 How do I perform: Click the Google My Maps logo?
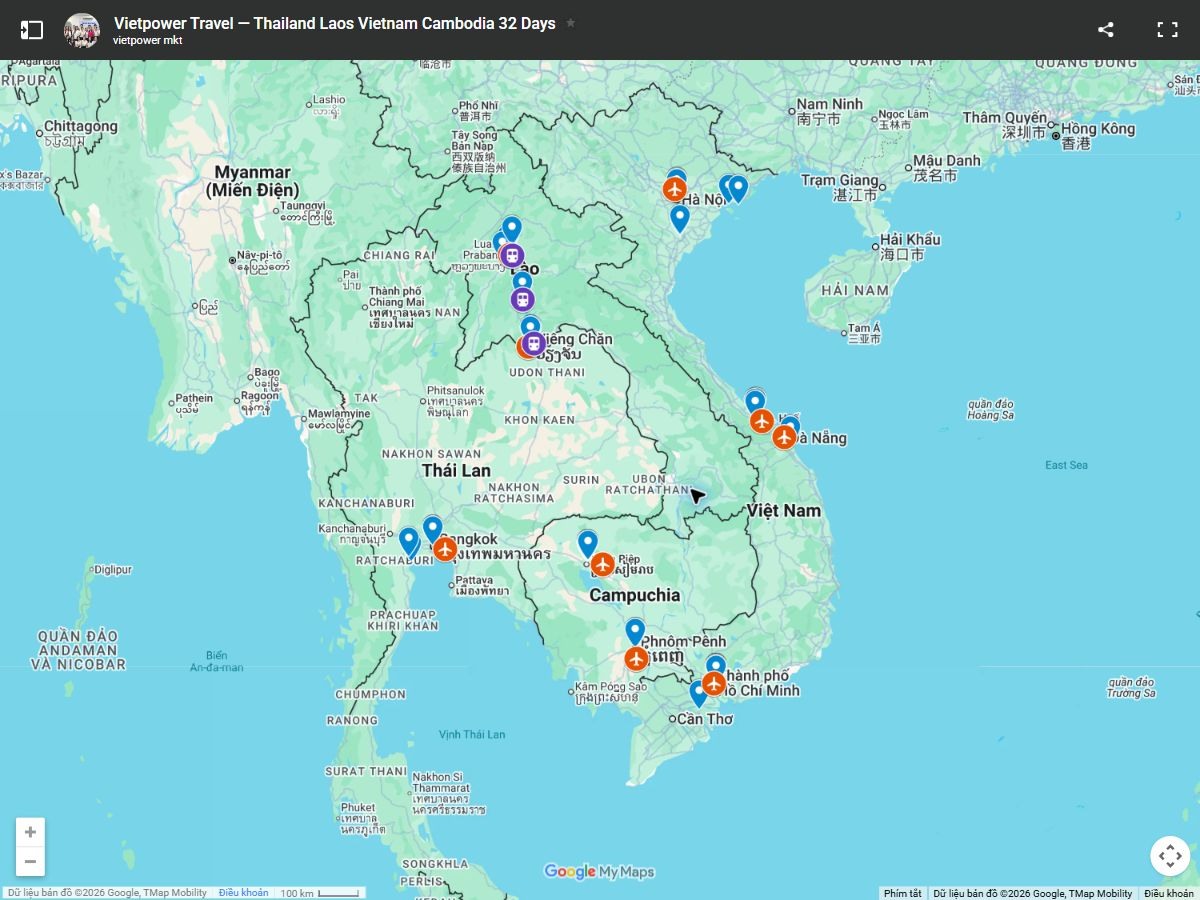click(599, 872)
